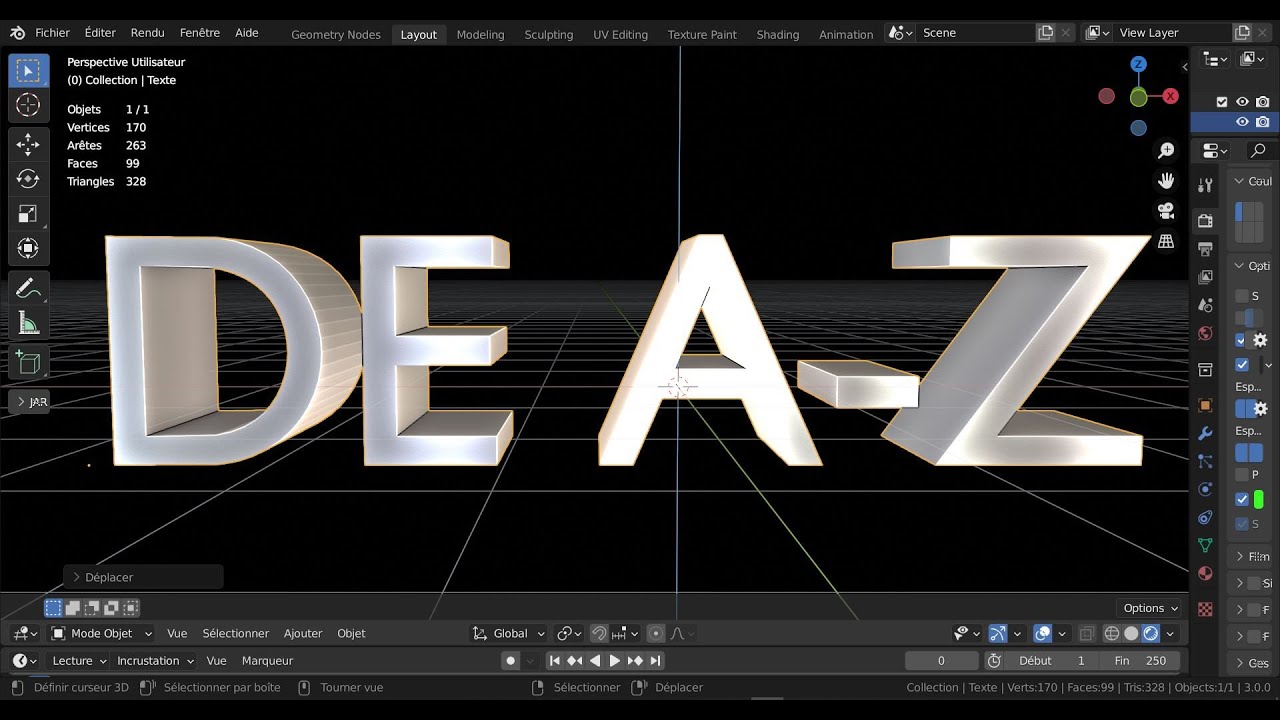Screen dimensions: 1280x720
Task: Click the Fin 250 end frame field
Action: click(x=1141, y=660)
